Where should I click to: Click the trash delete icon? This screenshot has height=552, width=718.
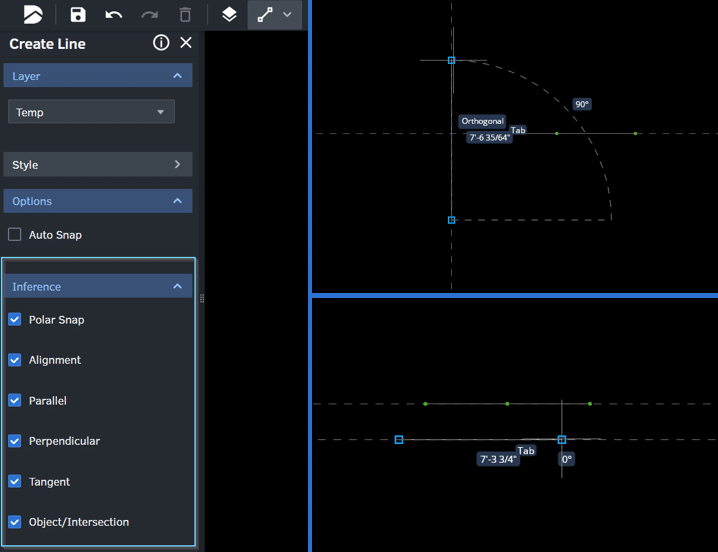click(185, 15)
